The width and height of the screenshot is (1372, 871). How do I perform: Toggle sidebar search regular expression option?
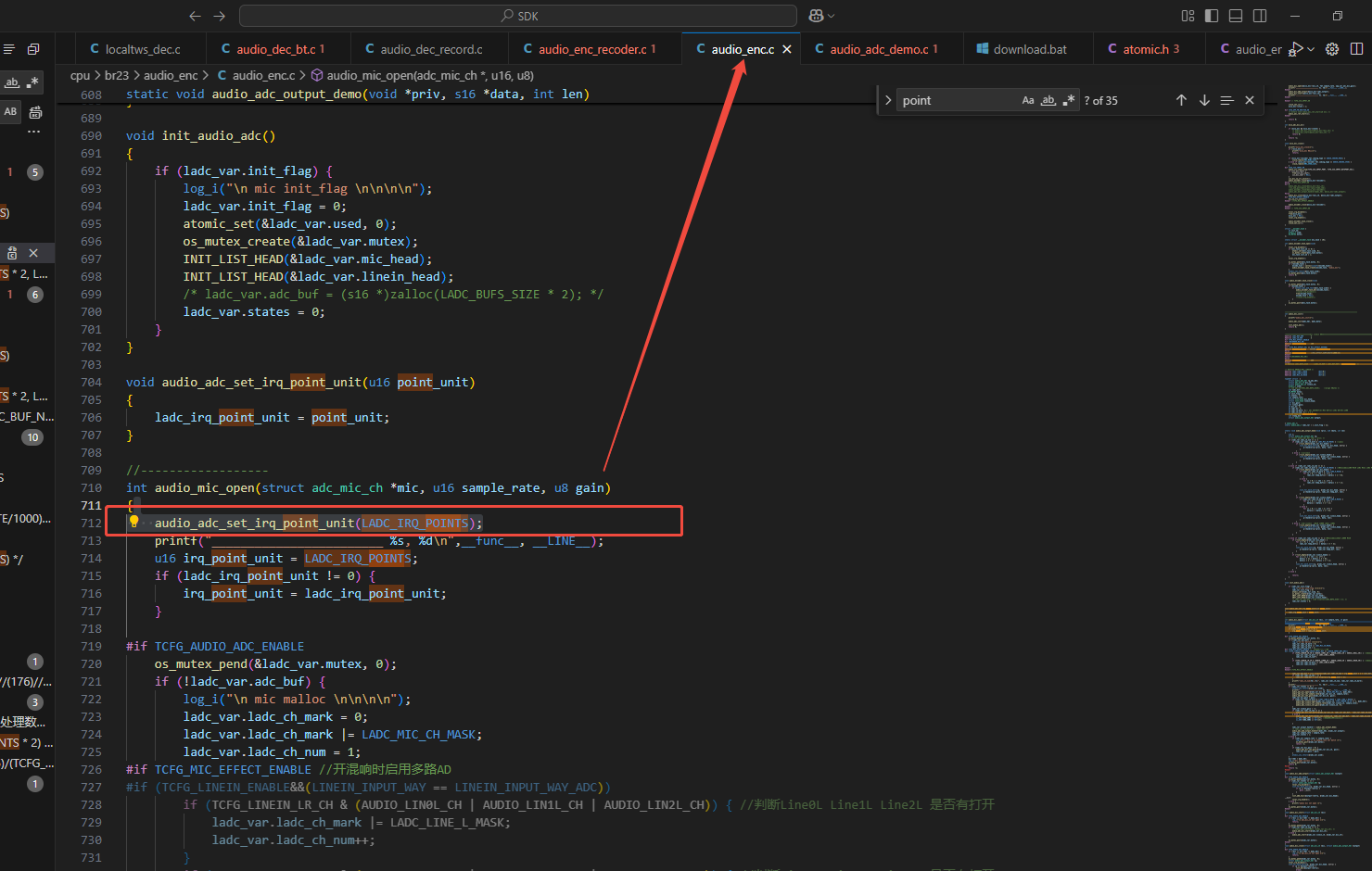[33, 82]
